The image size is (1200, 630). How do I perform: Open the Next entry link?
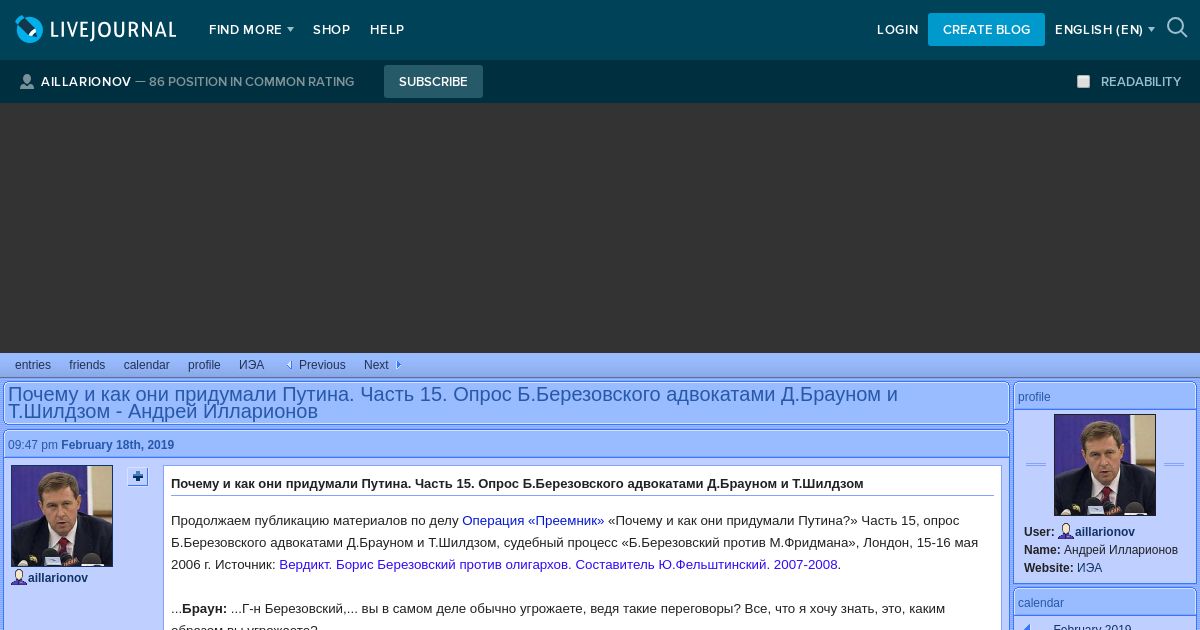[376, 365]
